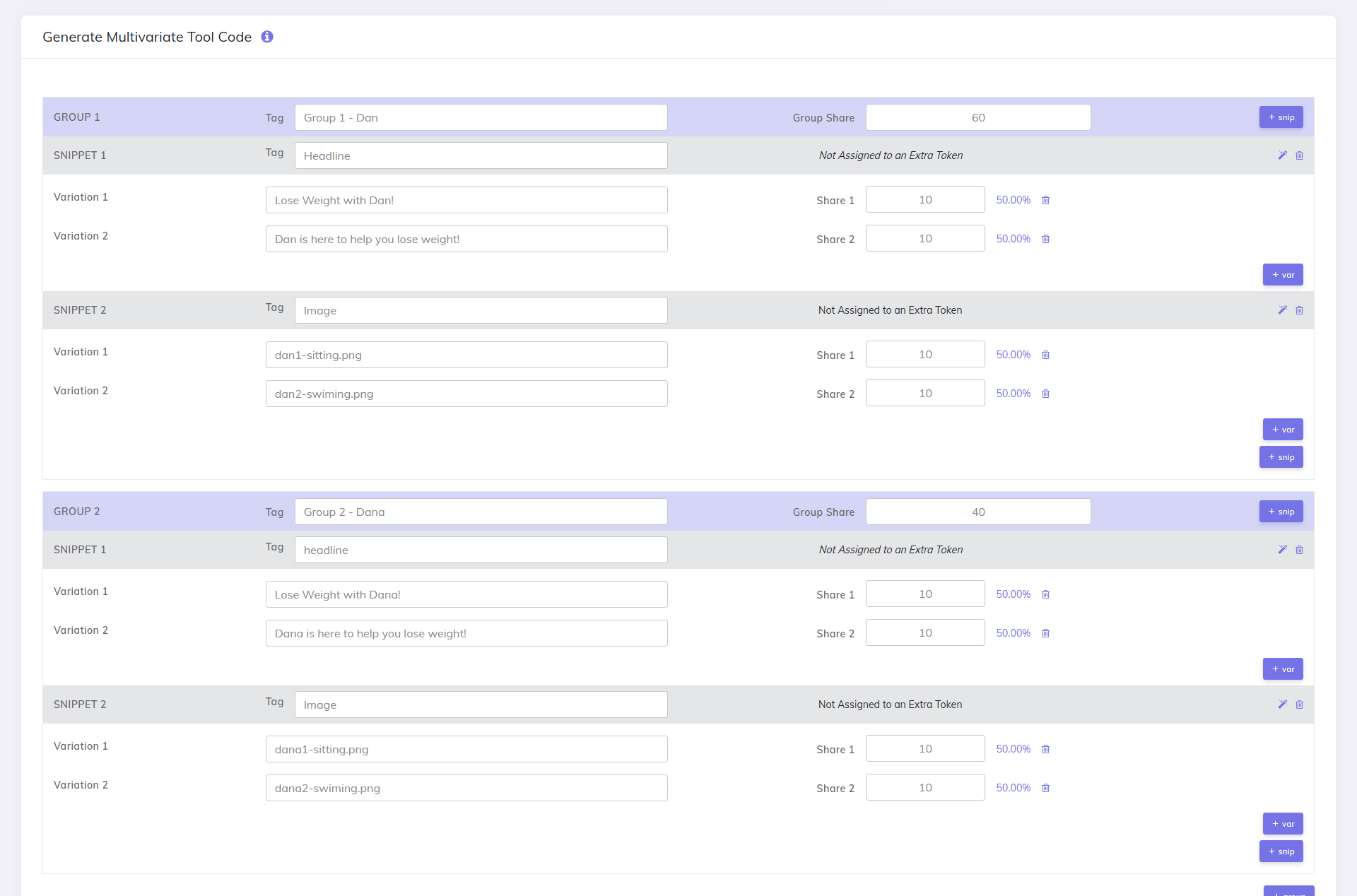Click '+ var' under the Headline snippet variations
Viewport: 1357px width, 896px height.
click(1283, 274)
